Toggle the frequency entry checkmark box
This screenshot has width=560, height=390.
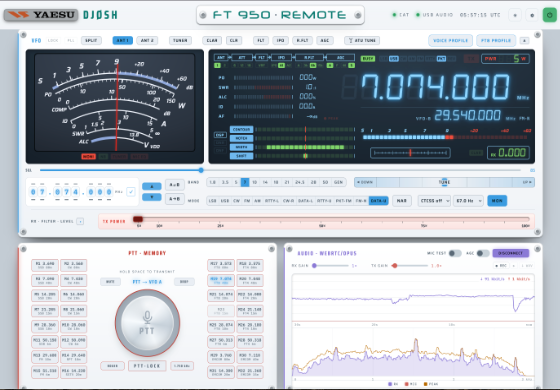[x=131, y=192]
